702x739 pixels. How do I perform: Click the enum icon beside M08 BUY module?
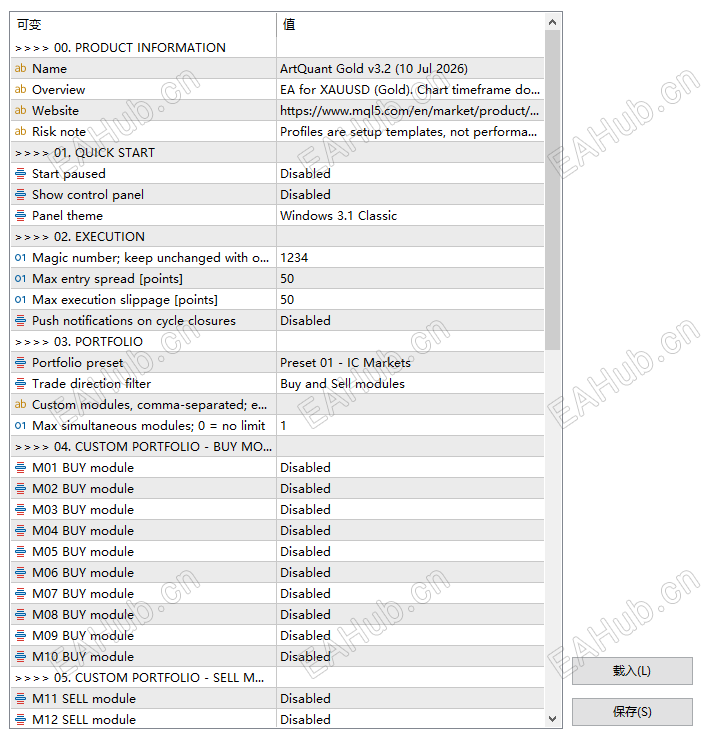[x=20, y=614]
